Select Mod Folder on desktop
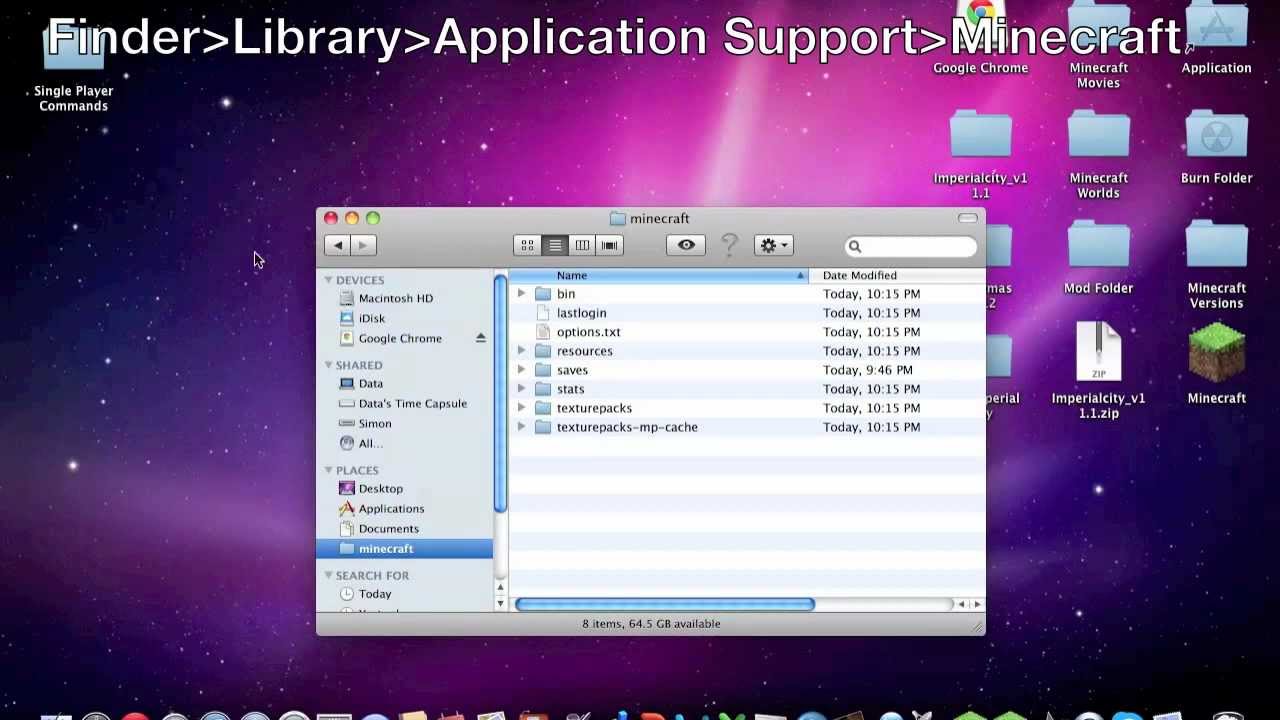The image size is (1280, 720). pyautogui.click(x=1098, y=258)
